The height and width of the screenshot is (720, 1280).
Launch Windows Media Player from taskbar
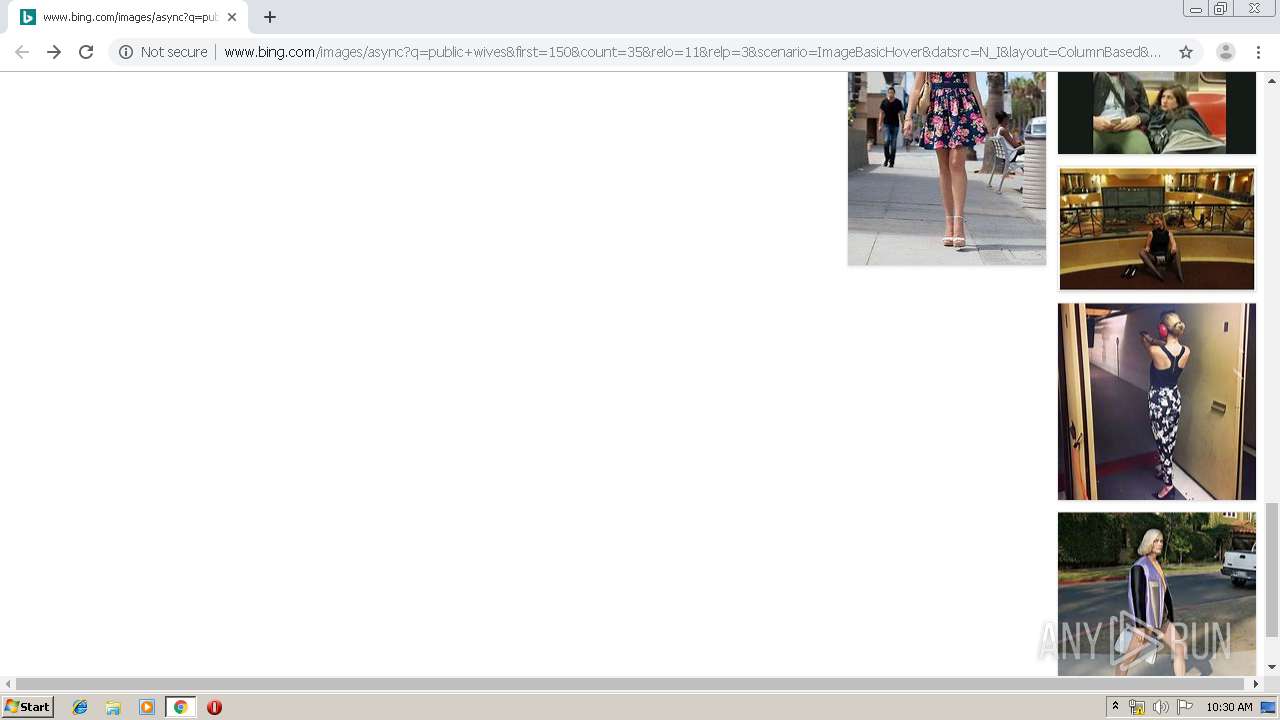point(147,707)
